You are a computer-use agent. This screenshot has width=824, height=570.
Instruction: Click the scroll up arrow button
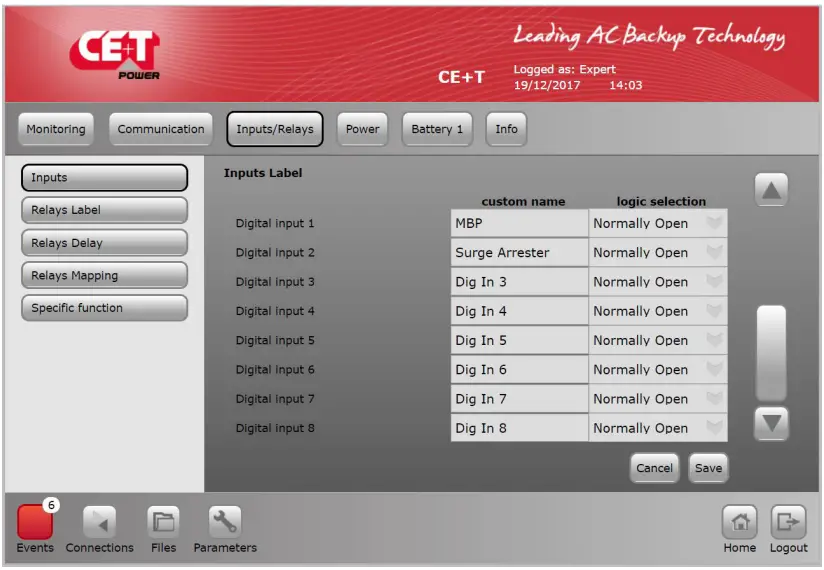(771, 190)
